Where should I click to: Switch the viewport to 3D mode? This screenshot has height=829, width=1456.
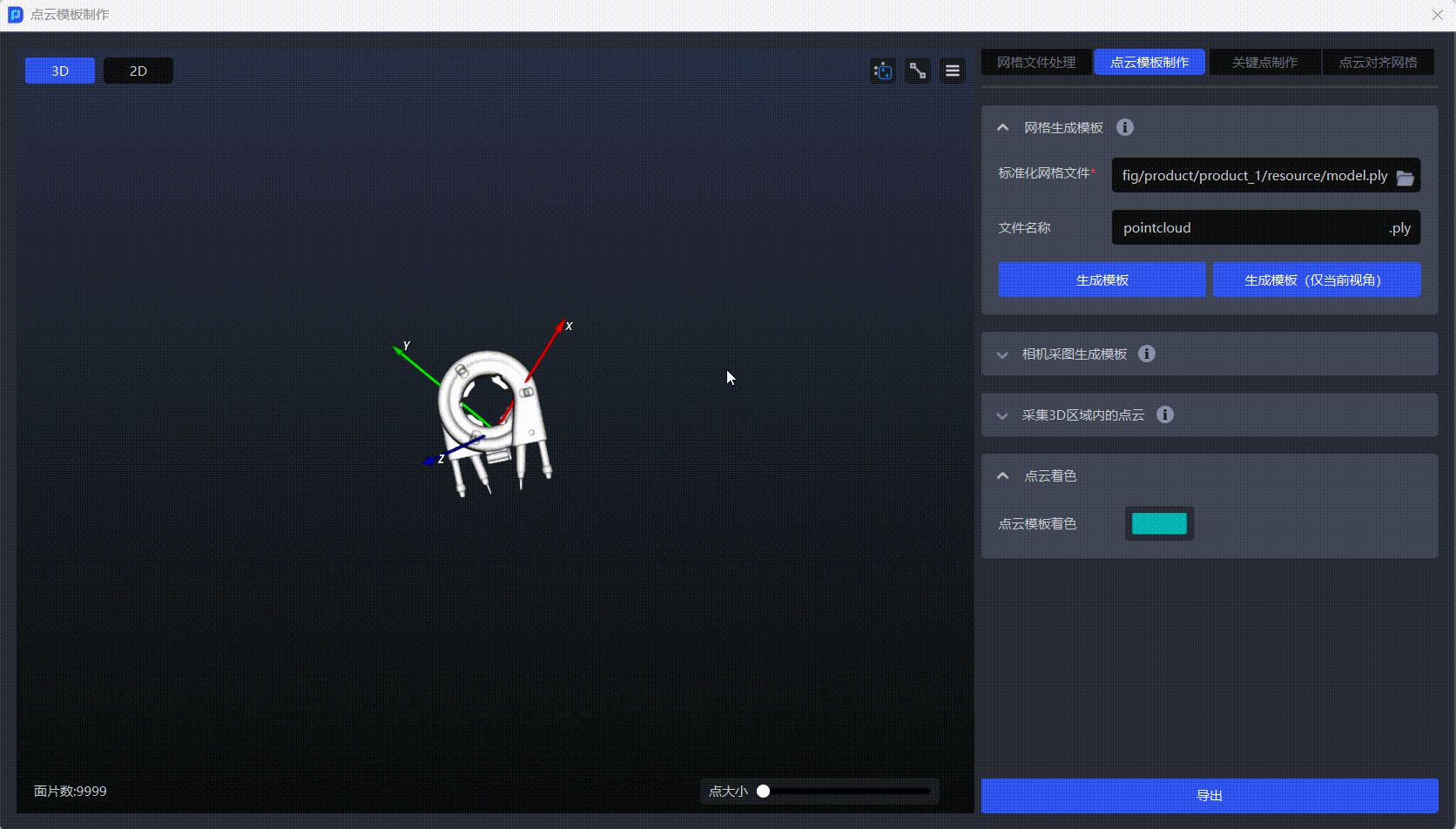(x=60, y=71)
